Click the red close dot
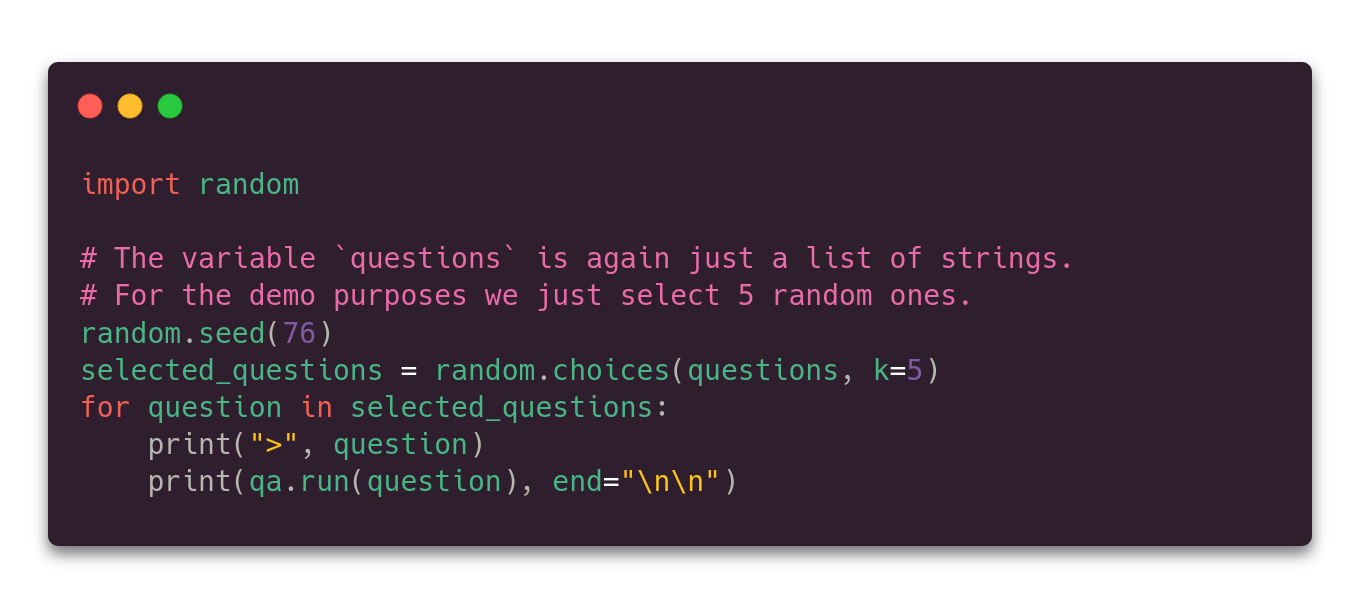1360x608 pixels. 90,106
